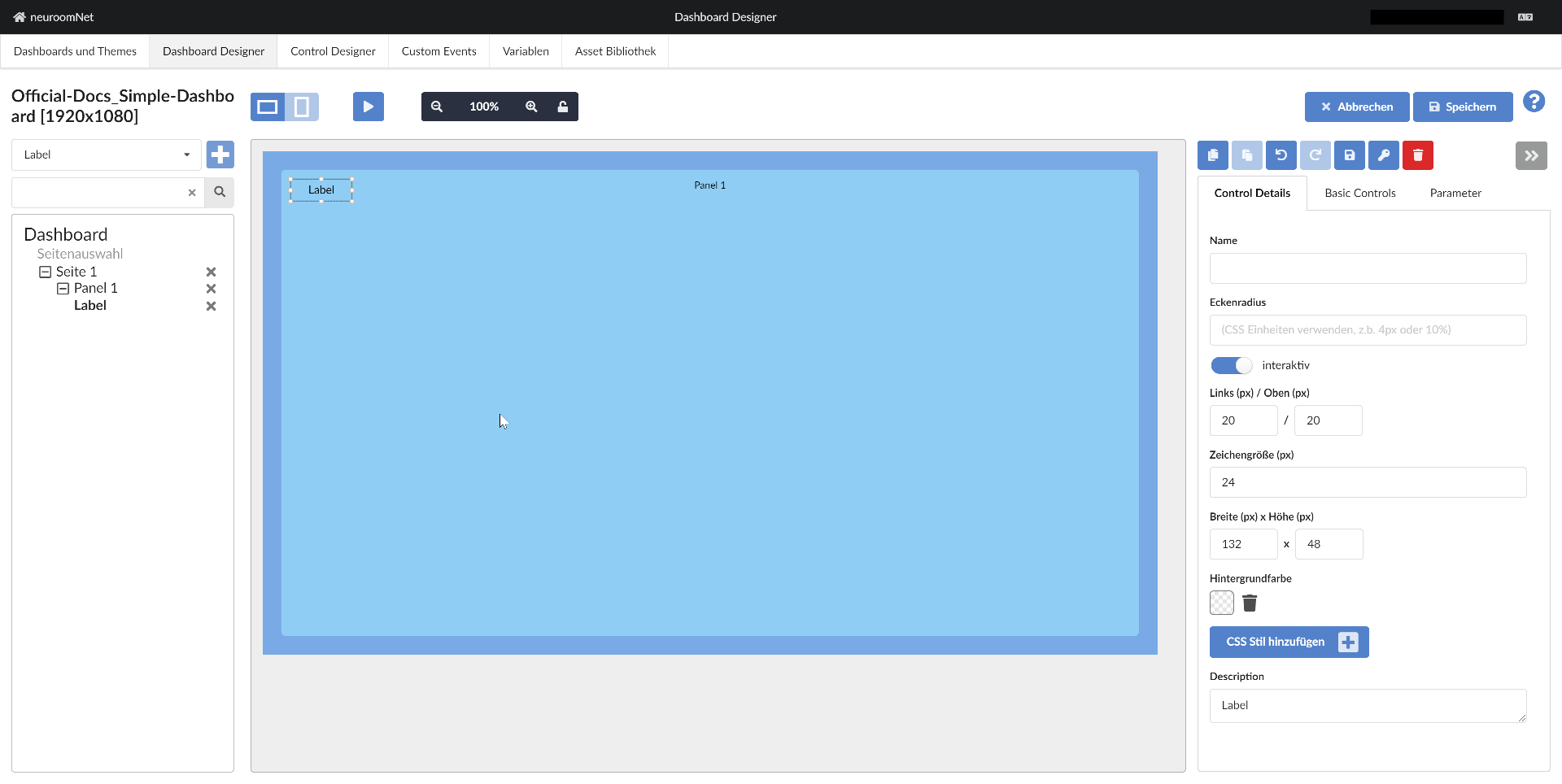Click the delete icon next to Hintergrundfarbe swatch
The height and width of the screenshot is (784, 1562).
click(1250, 603)
